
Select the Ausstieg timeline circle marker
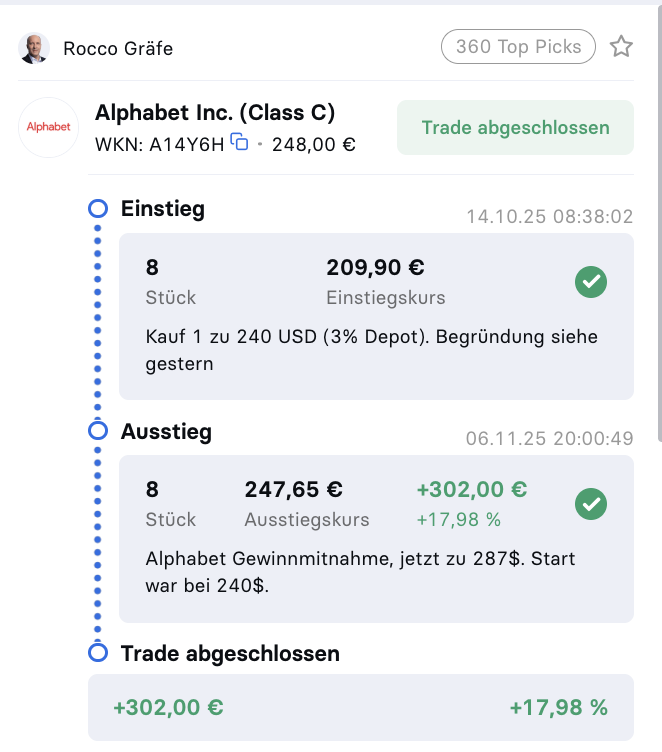[98, 431]
